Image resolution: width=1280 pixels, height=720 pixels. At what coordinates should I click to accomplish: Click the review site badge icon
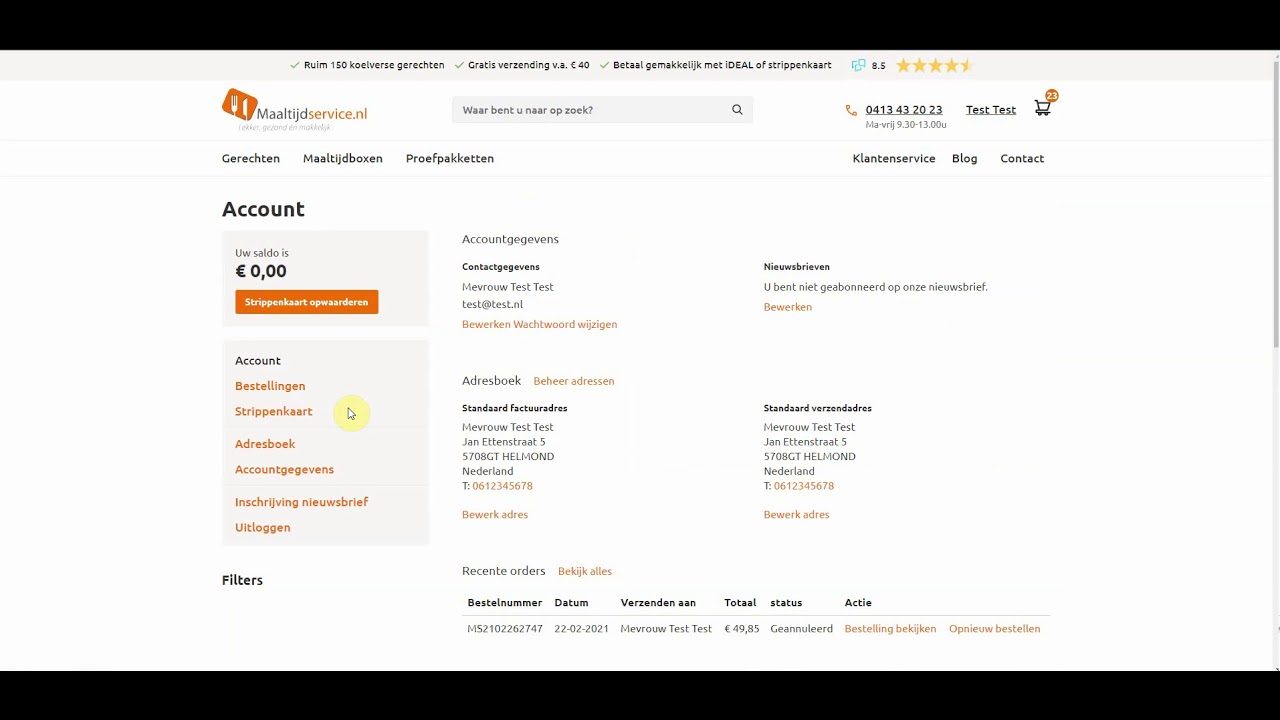858,65
